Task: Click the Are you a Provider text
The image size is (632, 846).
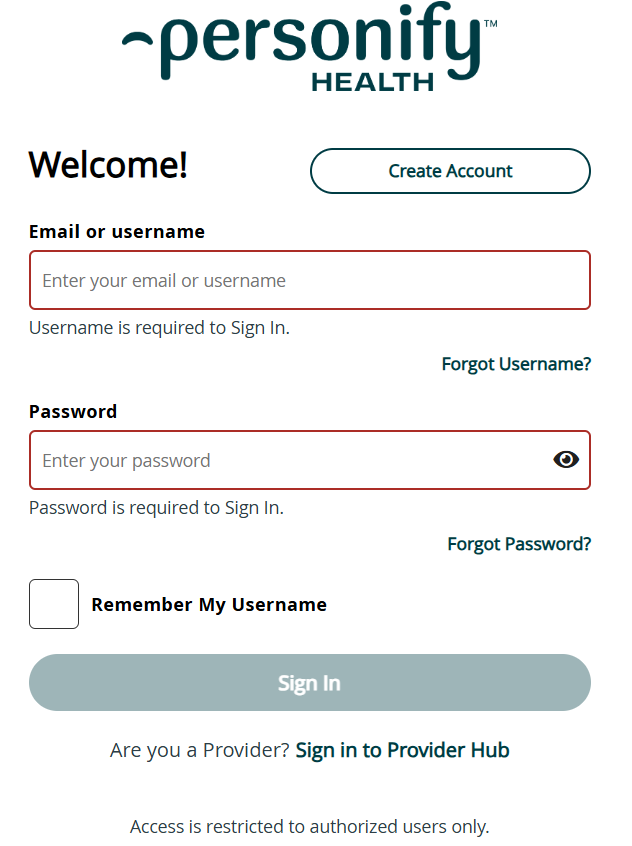Action: (x=200, y=749)
